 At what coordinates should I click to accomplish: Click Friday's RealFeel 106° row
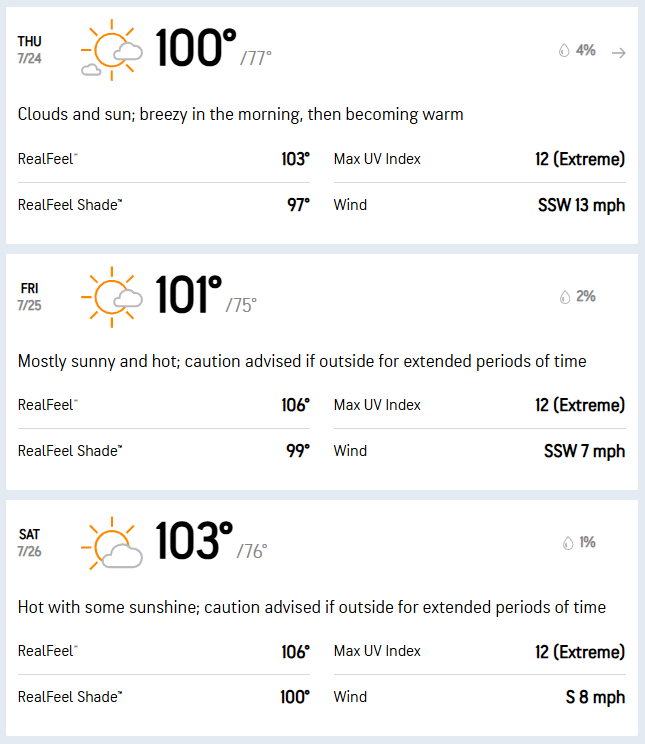(164, 405)
